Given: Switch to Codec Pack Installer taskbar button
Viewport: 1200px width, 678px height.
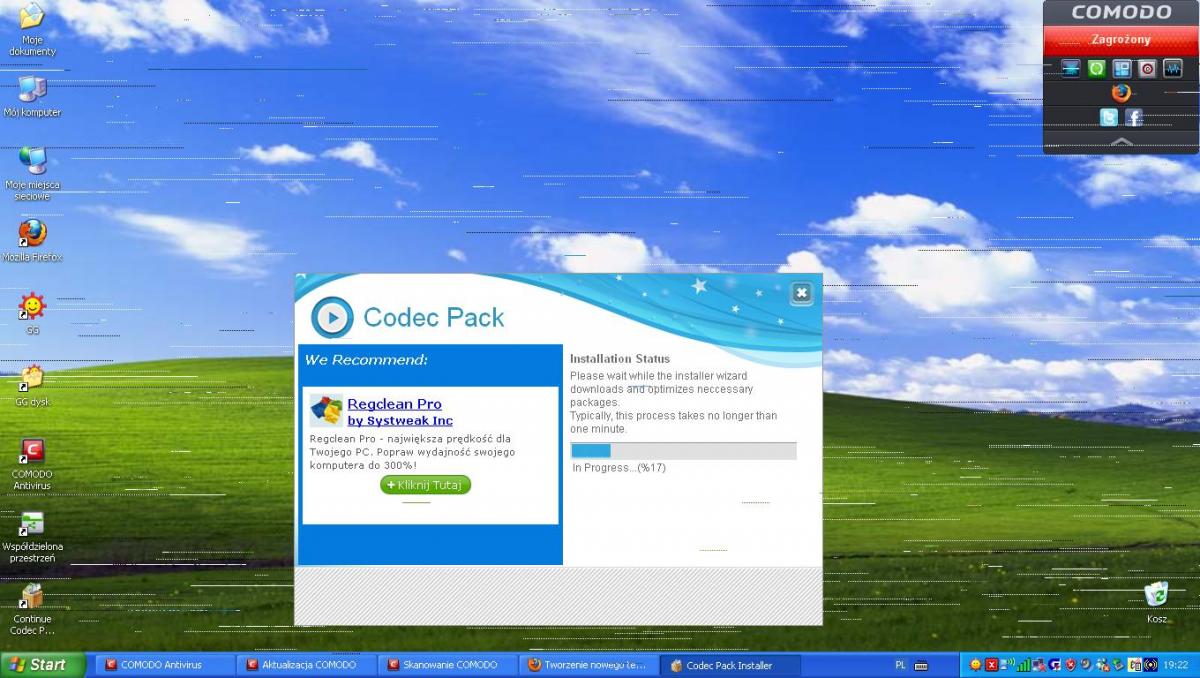Looking at the screenshot, I should pos(730,665).
